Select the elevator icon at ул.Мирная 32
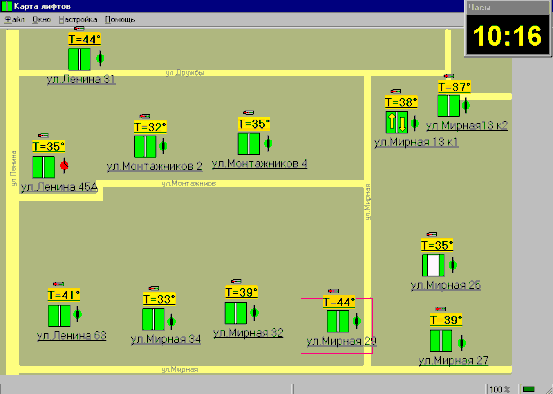This screenshot has height=394, width=553. click(236, 313)
